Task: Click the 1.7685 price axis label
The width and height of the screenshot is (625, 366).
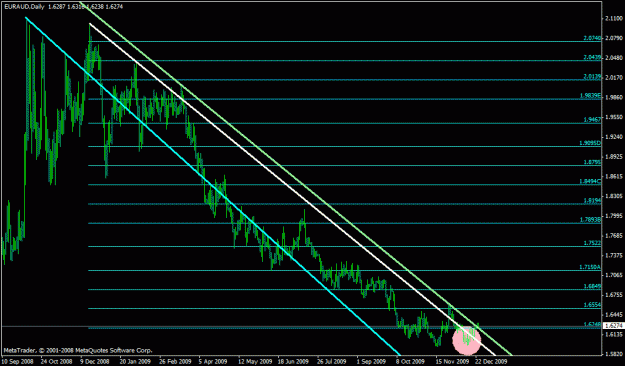Action: (x=614, y=236)
